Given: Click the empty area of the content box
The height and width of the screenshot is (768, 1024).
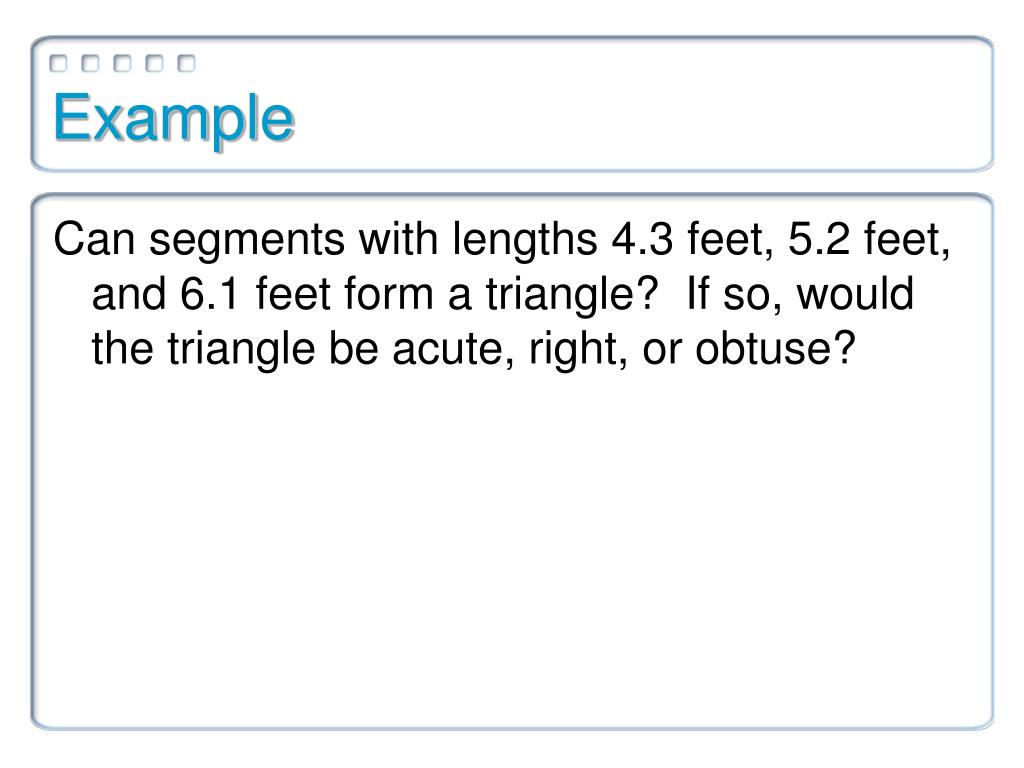Looking at the screenshot, I should [512, 549].
